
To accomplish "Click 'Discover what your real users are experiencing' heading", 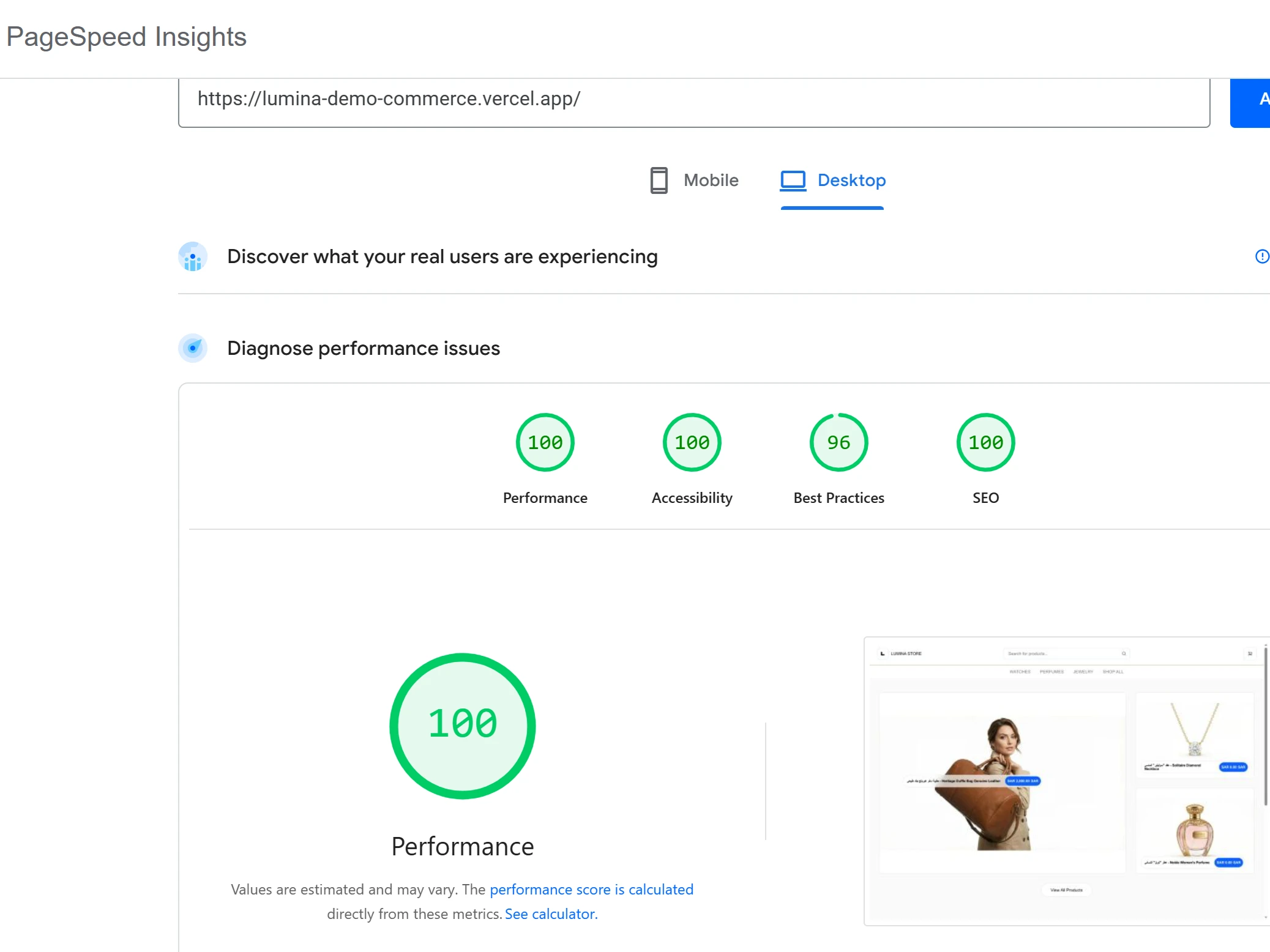I will (442, 257).
